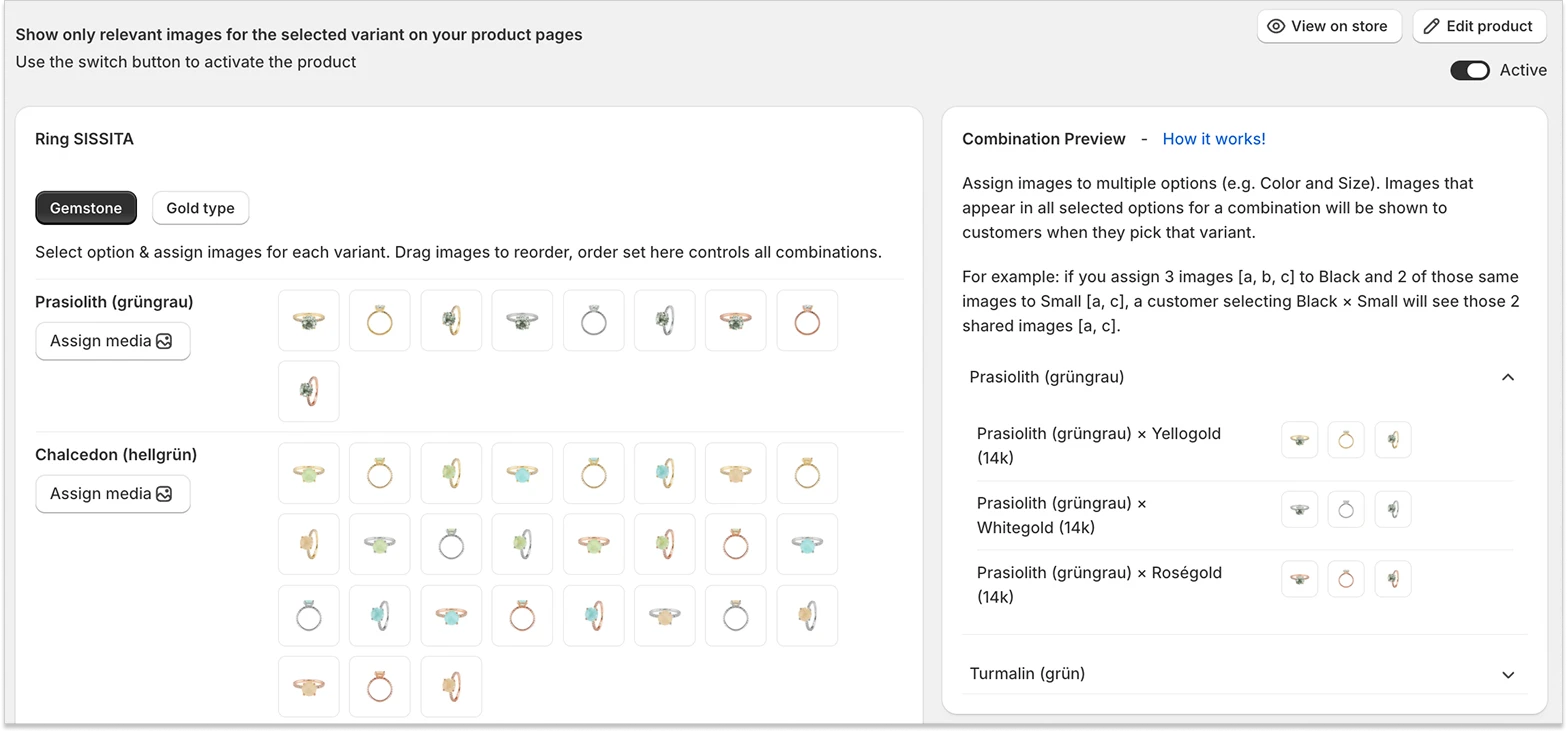Click the View on store button
The width and height of the screenshot is (1567, 732).
pyautogui.click(x=1329, y=27)
